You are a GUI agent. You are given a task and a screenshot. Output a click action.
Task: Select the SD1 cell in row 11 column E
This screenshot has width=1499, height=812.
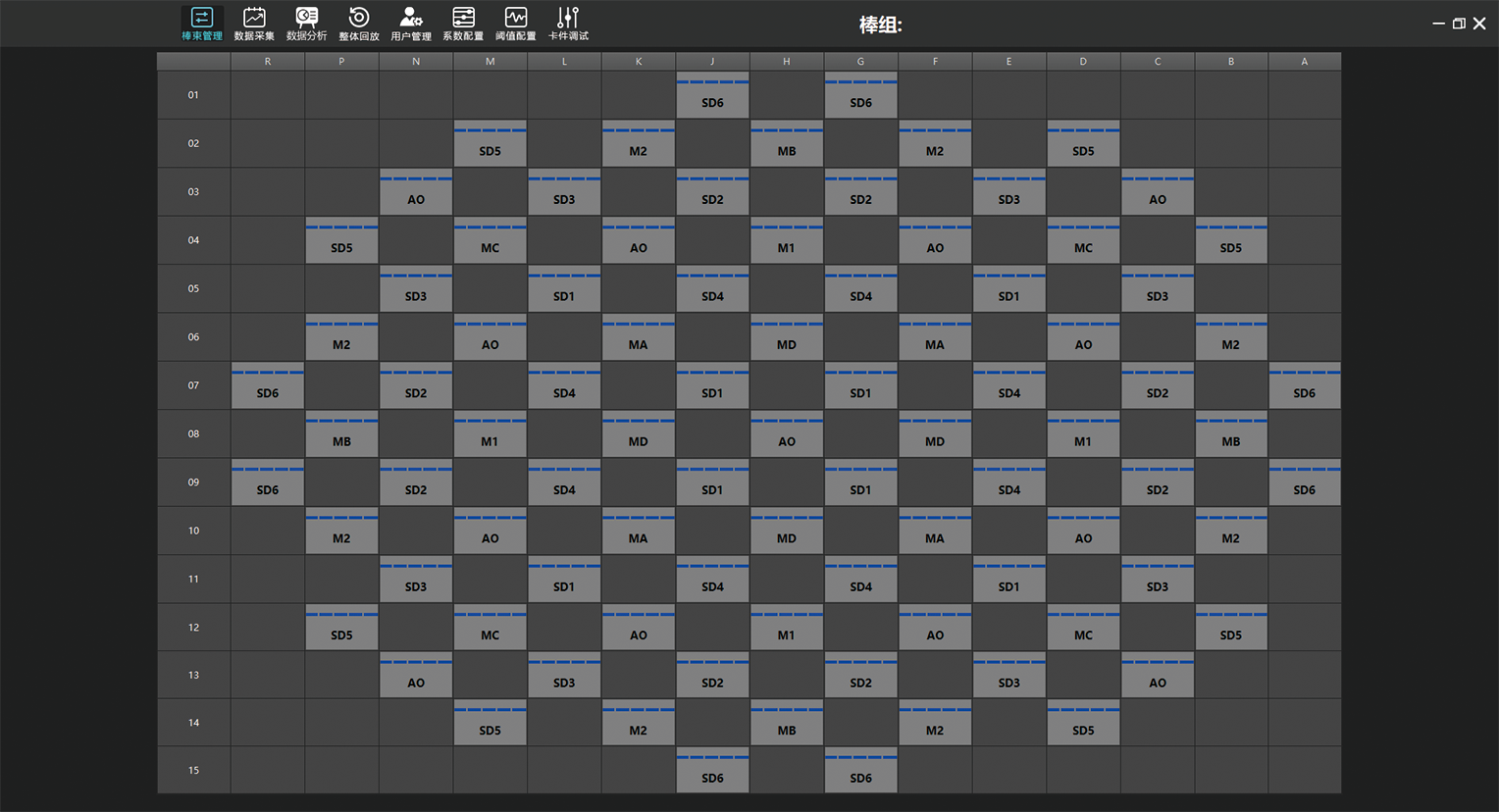[1008, 579]
